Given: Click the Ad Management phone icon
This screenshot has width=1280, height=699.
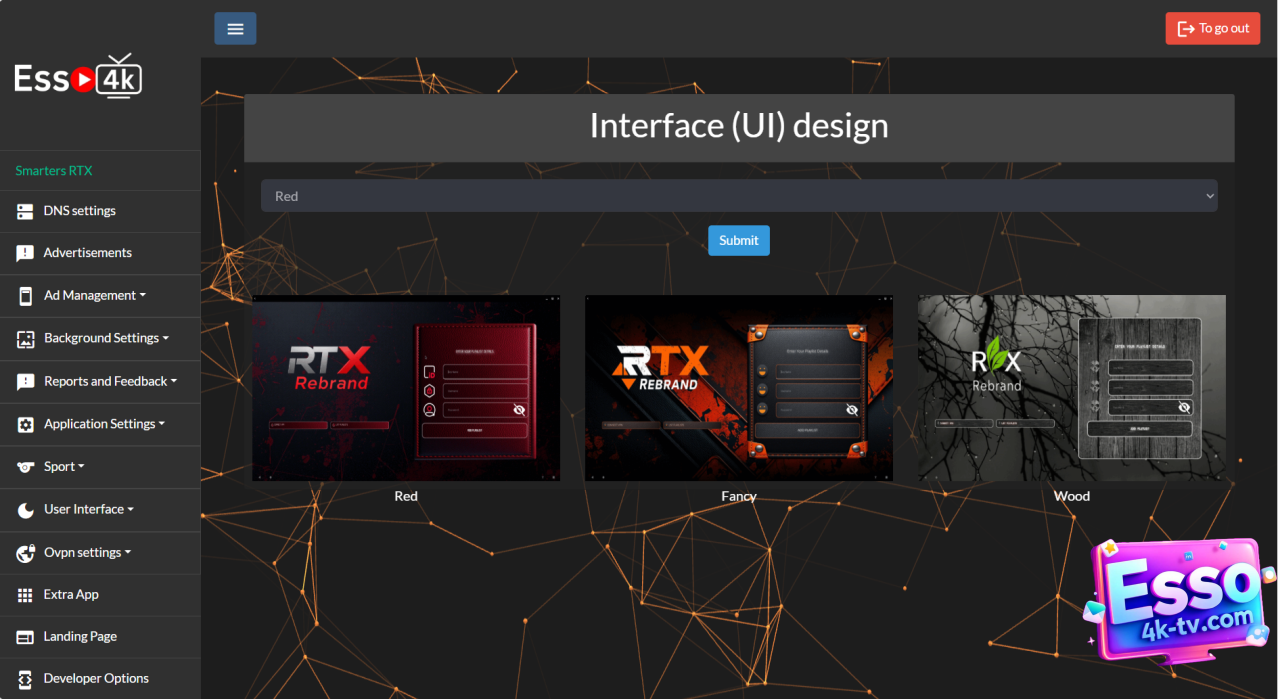Looking at the screenshot, I should (25, 296).
